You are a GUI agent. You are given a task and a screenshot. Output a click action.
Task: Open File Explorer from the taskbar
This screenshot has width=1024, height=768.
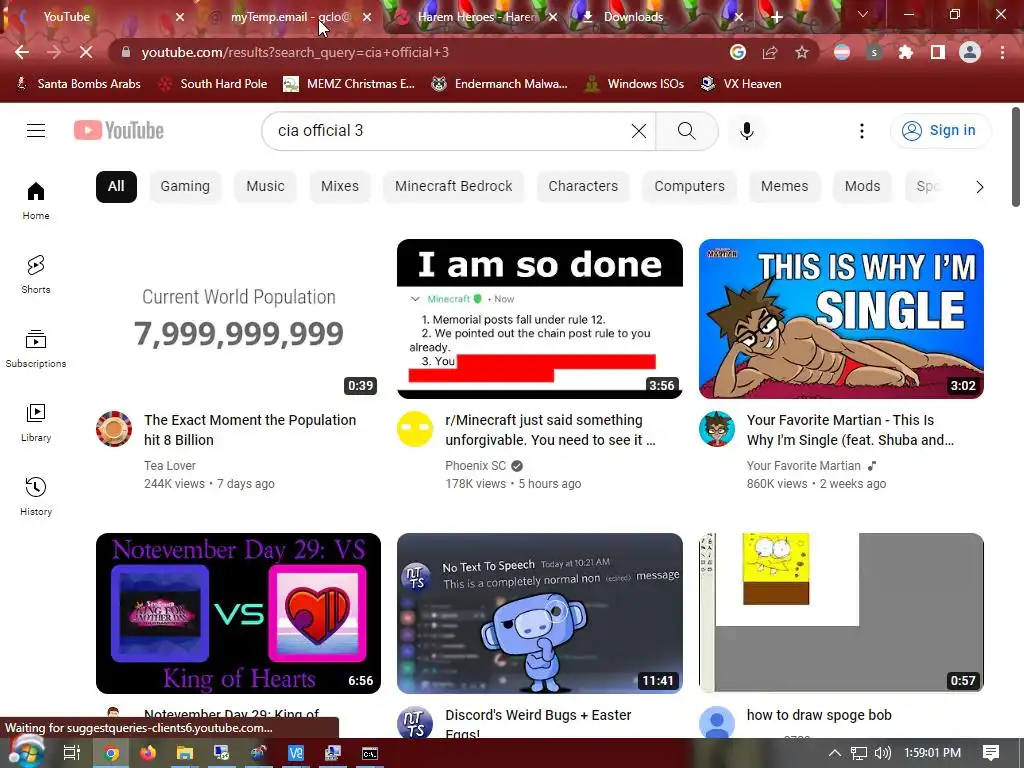pos(185,753)
